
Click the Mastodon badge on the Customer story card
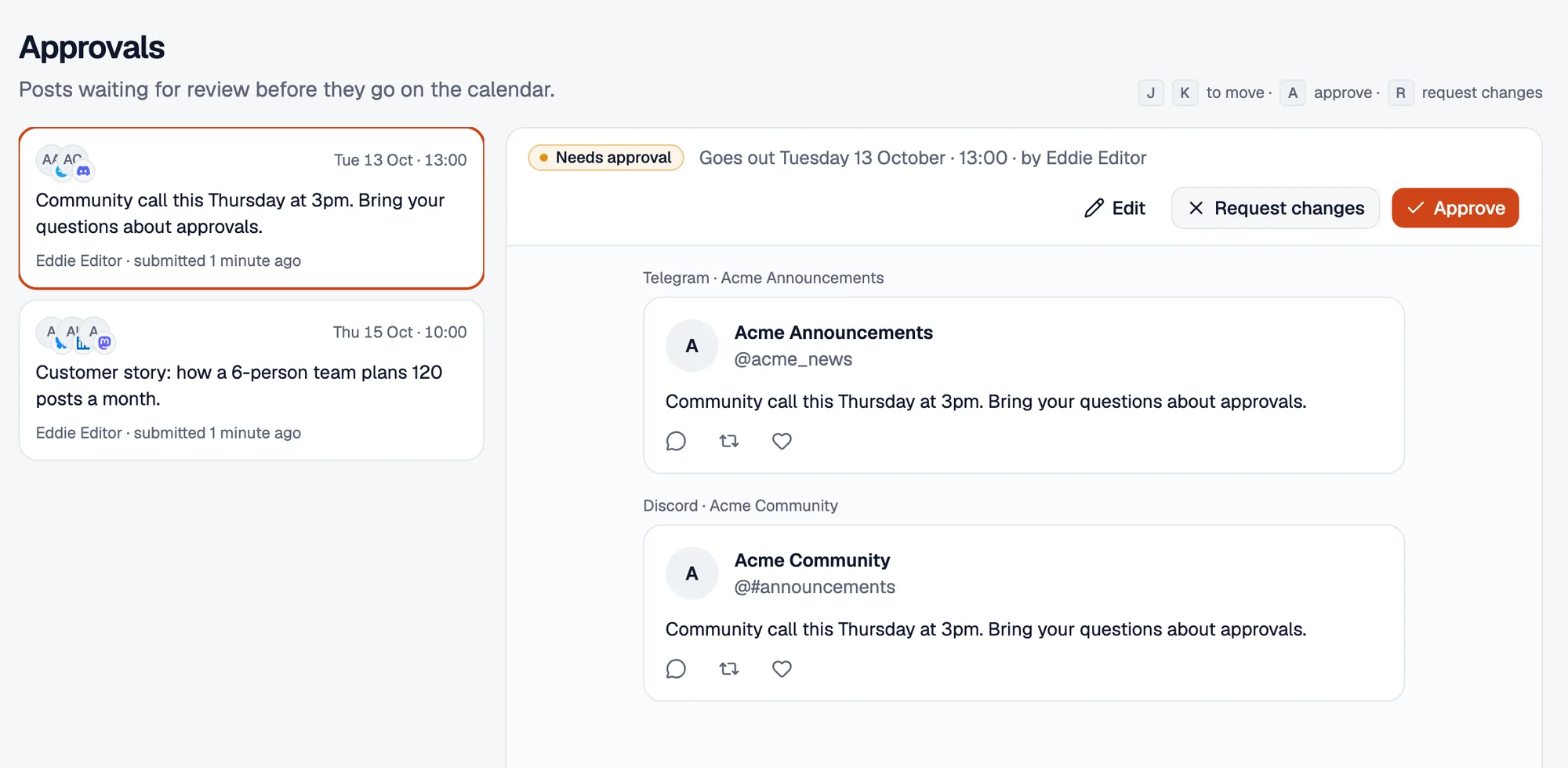pyautogui.click(x=104, y=343)
